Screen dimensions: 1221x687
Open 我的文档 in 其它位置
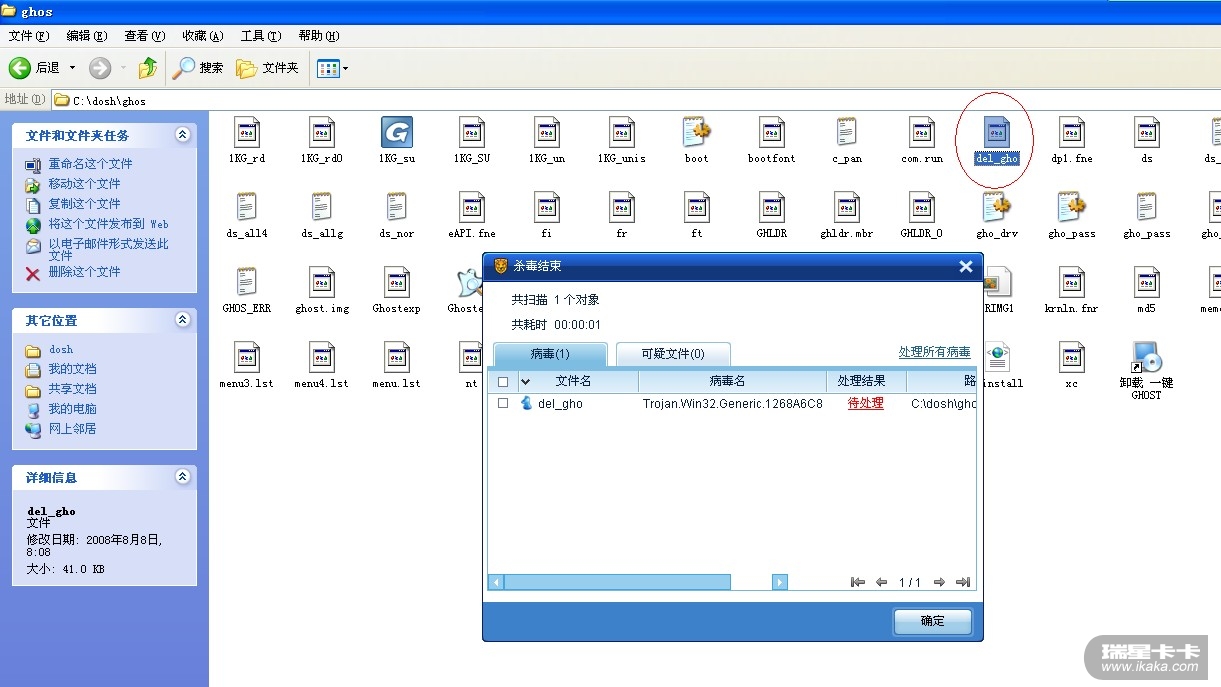(73, 369)
